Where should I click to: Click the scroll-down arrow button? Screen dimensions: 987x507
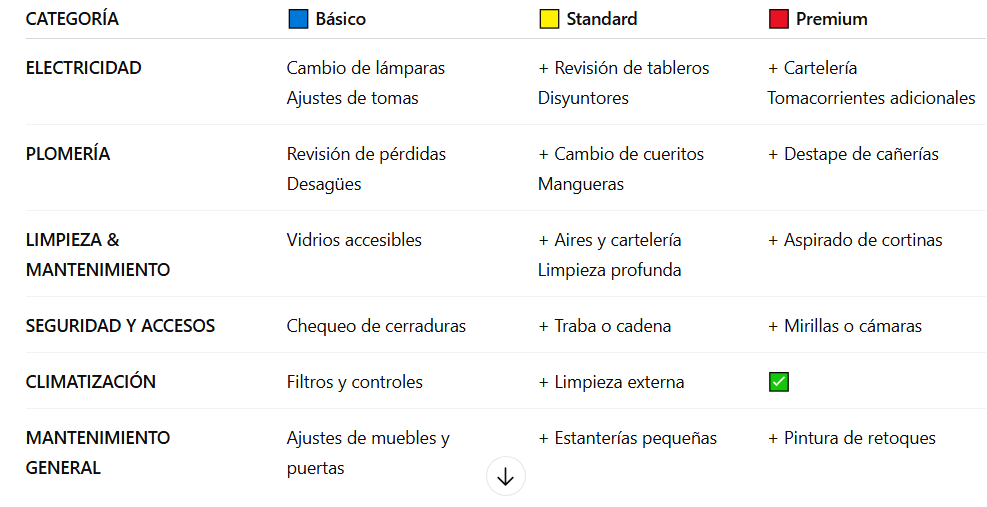pyautogui.click(x=505, y=477)
